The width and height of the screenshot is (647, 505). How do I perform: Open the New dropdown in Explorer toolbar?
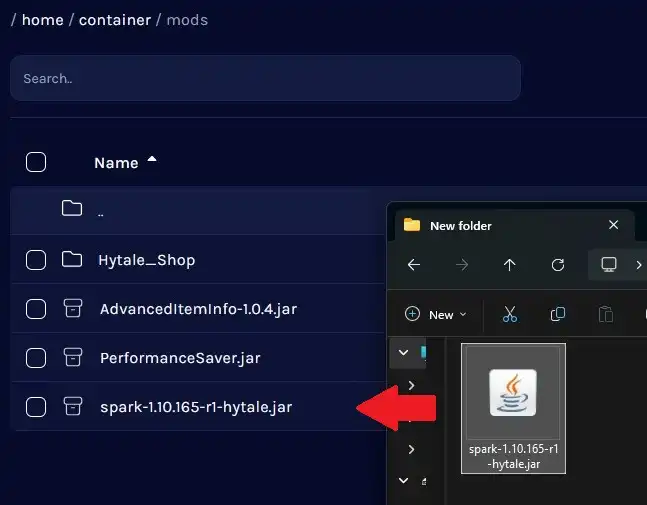click(436, 314)
